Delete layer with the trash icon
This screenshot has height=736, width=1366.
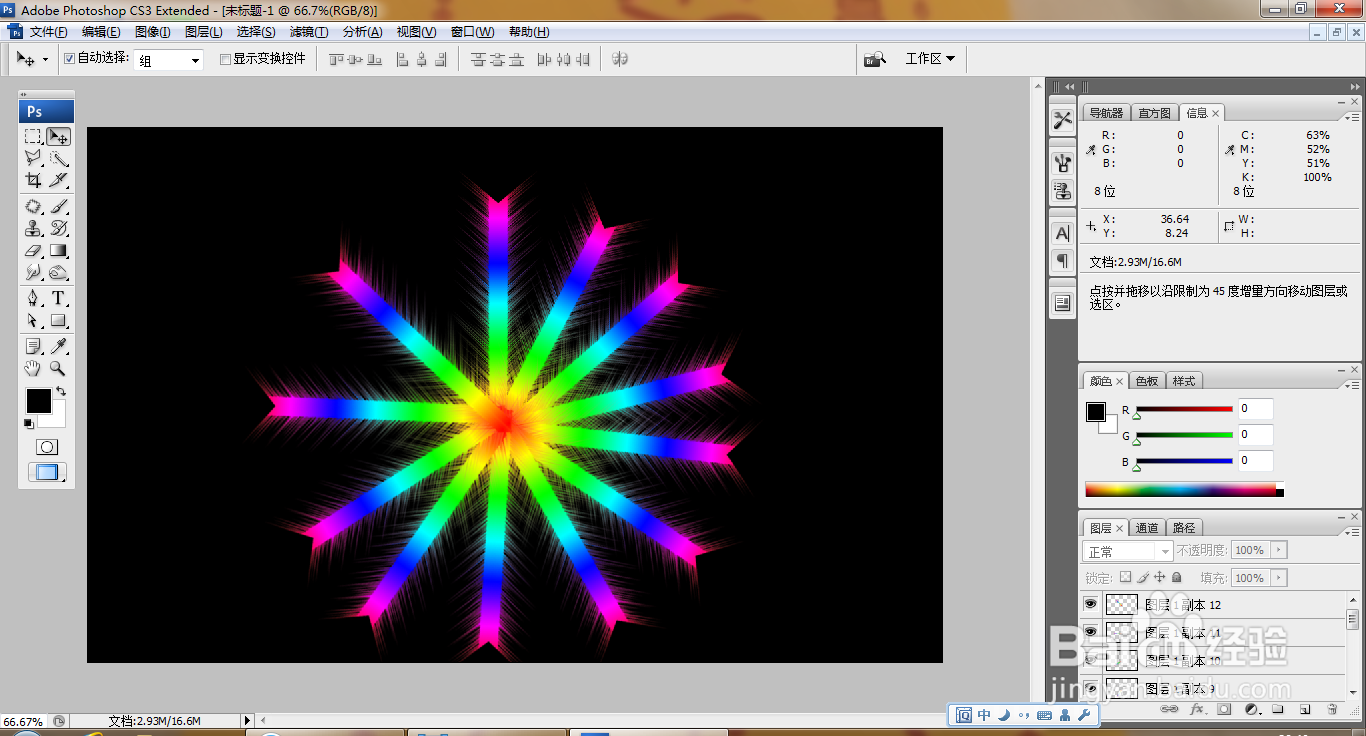1332,709
